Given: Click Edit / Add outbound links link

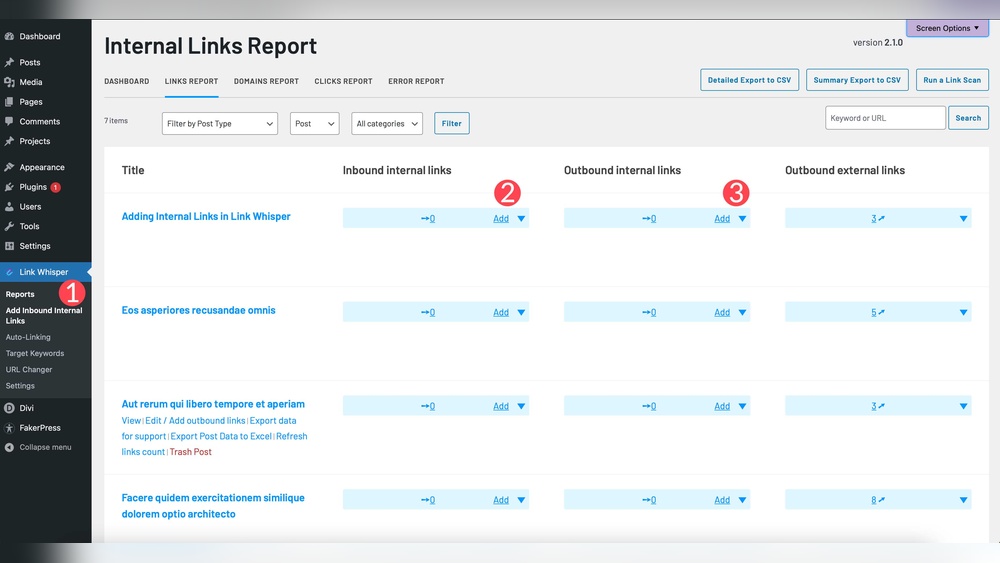Looking at the screenshot, I should (x=195, y=421).
